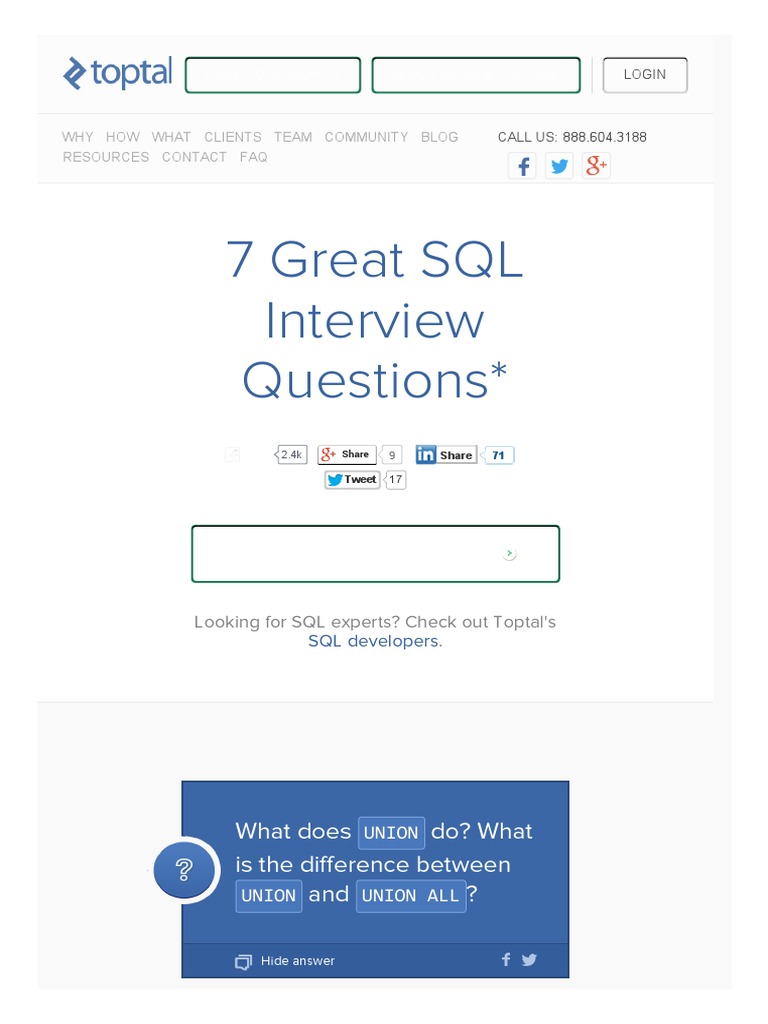The image size is (768, 1024).
Task: Share UNION question on Facebook
Action: (506, 960)
